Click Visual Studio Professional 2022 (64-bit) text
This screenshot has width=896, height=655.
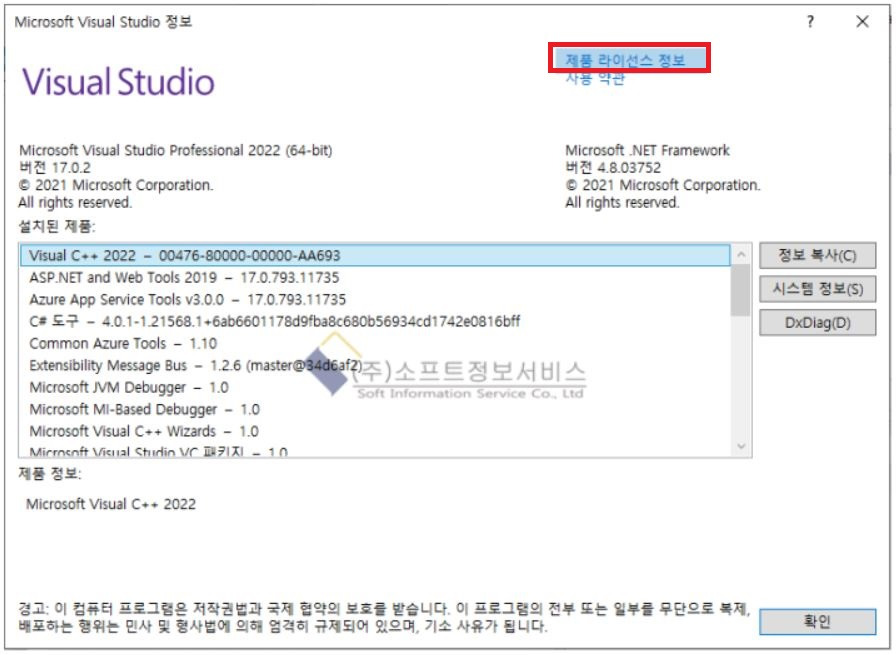coord(175,150)
